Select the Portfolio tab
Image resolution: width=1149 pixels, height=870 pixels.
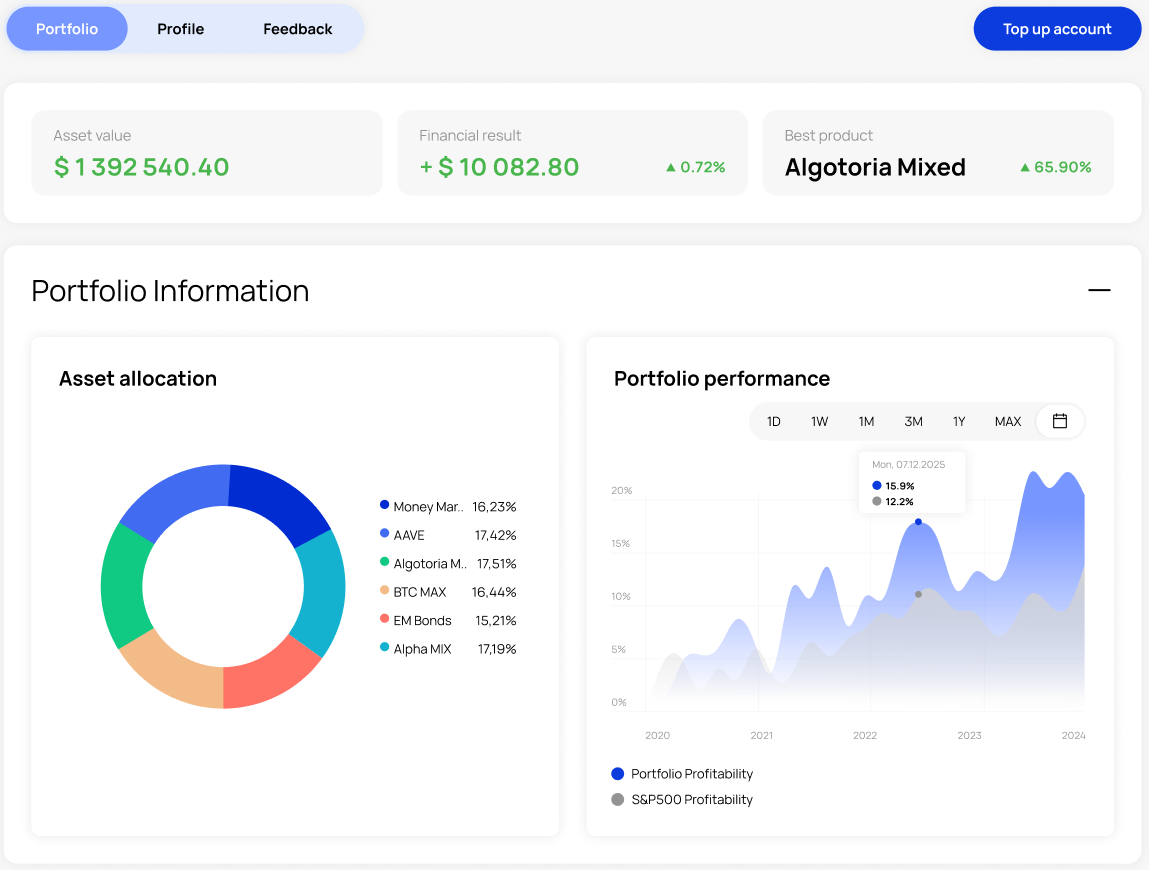pyautogui.click(x=67, y=29)
